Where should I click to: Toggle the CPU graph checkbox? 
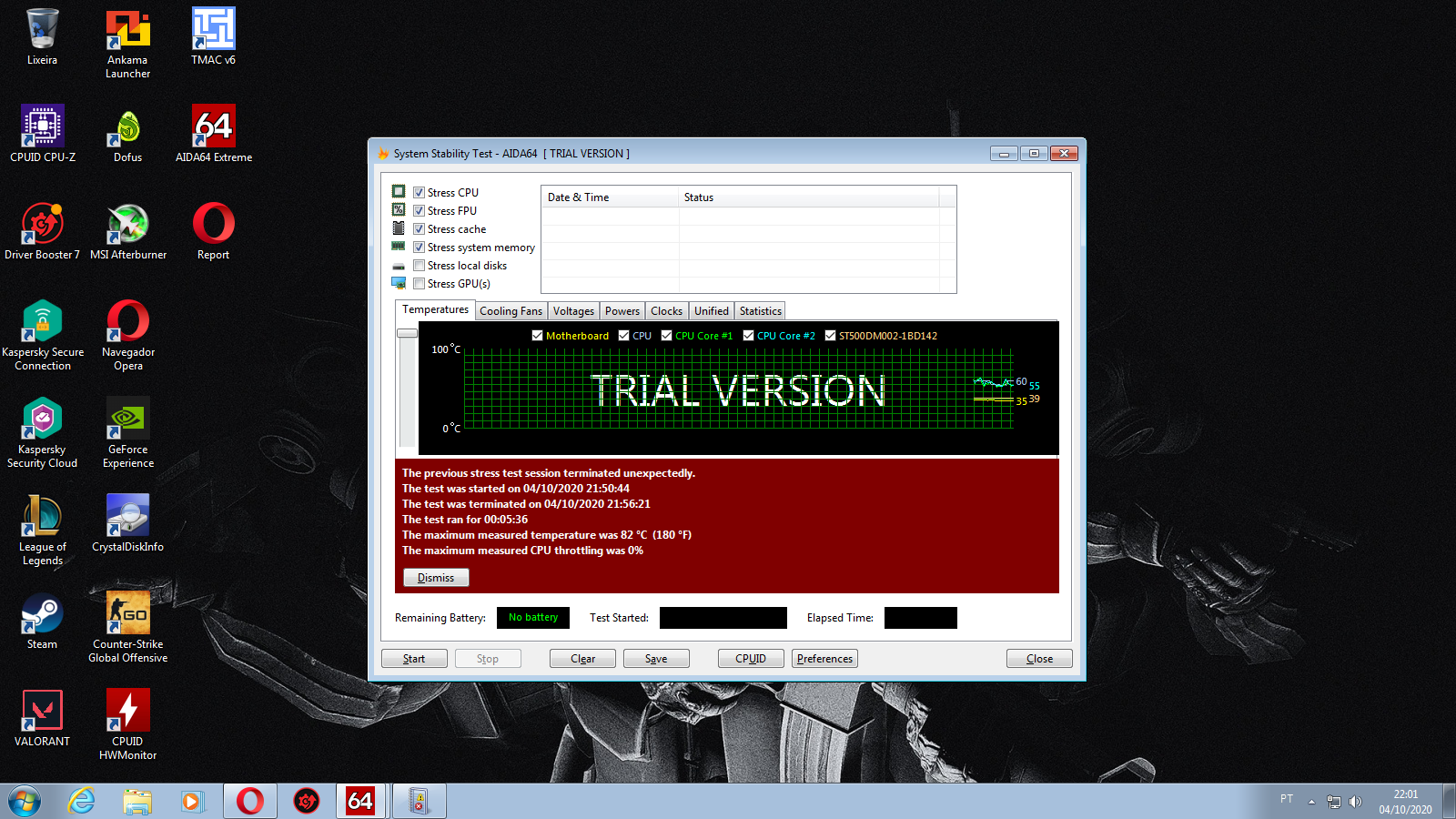(x=623, y=336)
